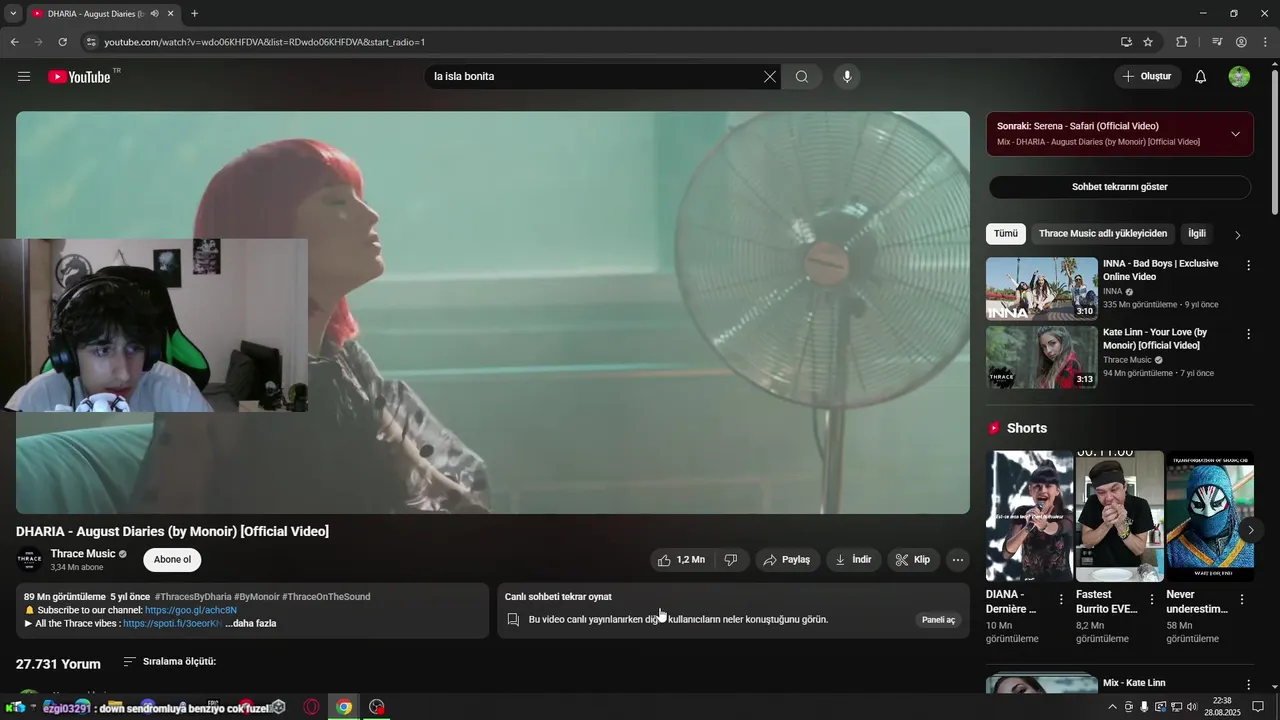This screenshot has width=1280, height=720.
Task: Open options for Fastest Burrito short
Action: (1151, 600)
